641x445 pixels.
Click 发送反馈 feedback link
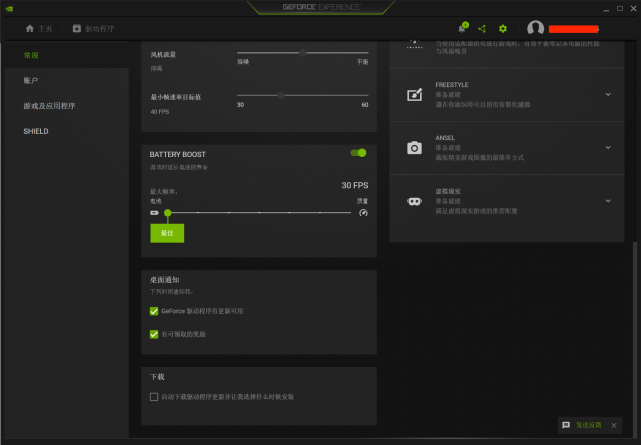589,425
